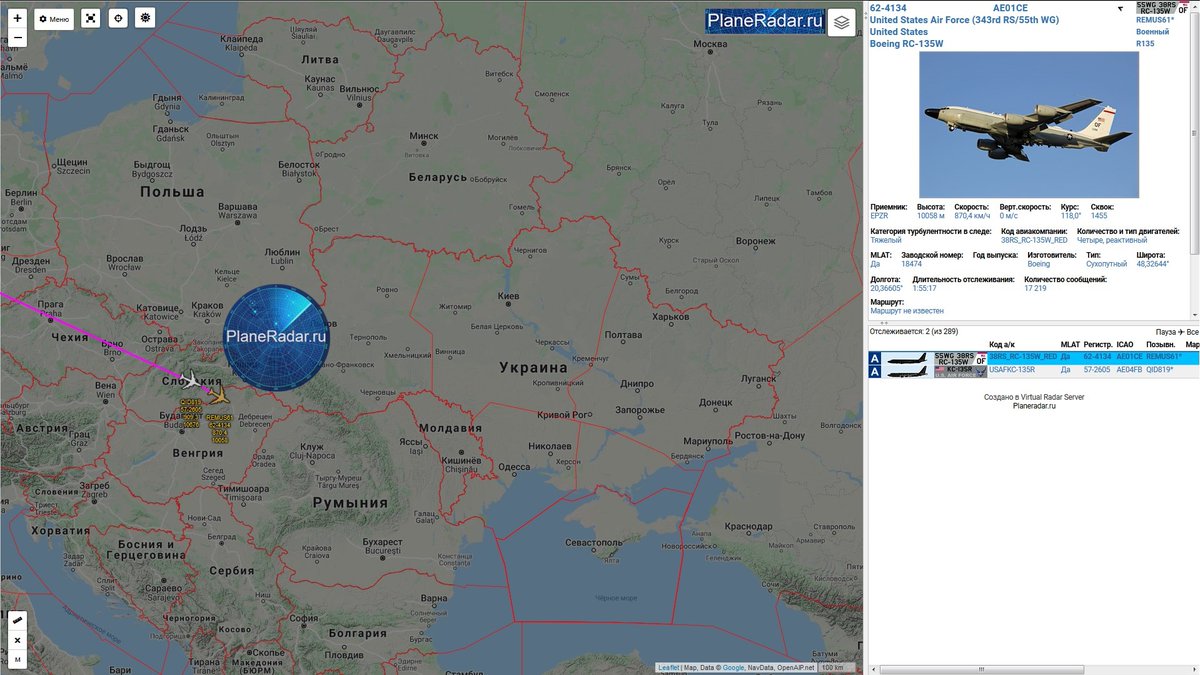The image size is (1200, 675).
Task: Click callsign REMUS61* in detail panel
Action: click(x=1156, y=20)
